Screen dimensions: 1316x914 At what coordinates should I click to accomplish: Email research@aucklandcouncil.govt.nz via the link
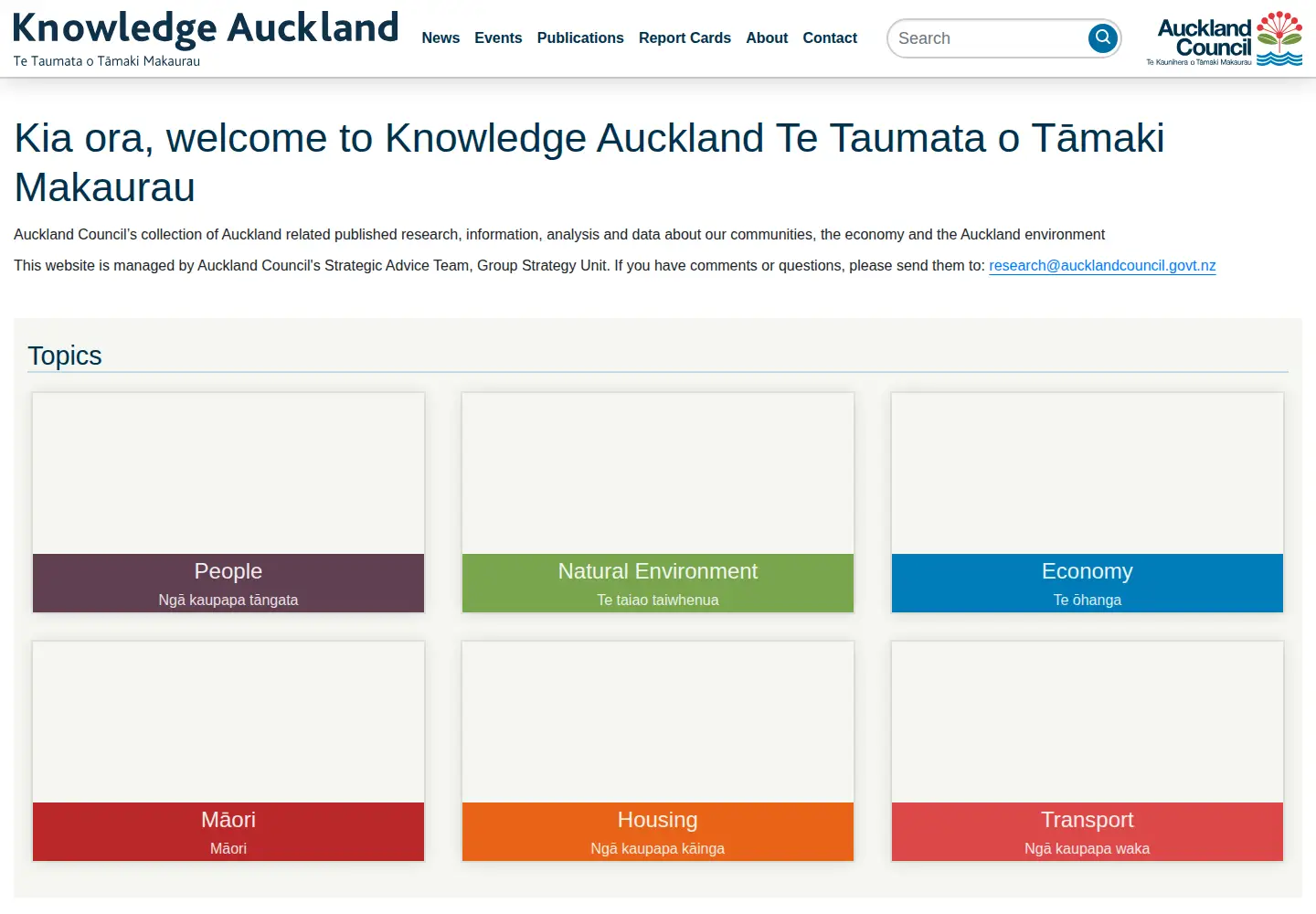tap(1102, 266)
